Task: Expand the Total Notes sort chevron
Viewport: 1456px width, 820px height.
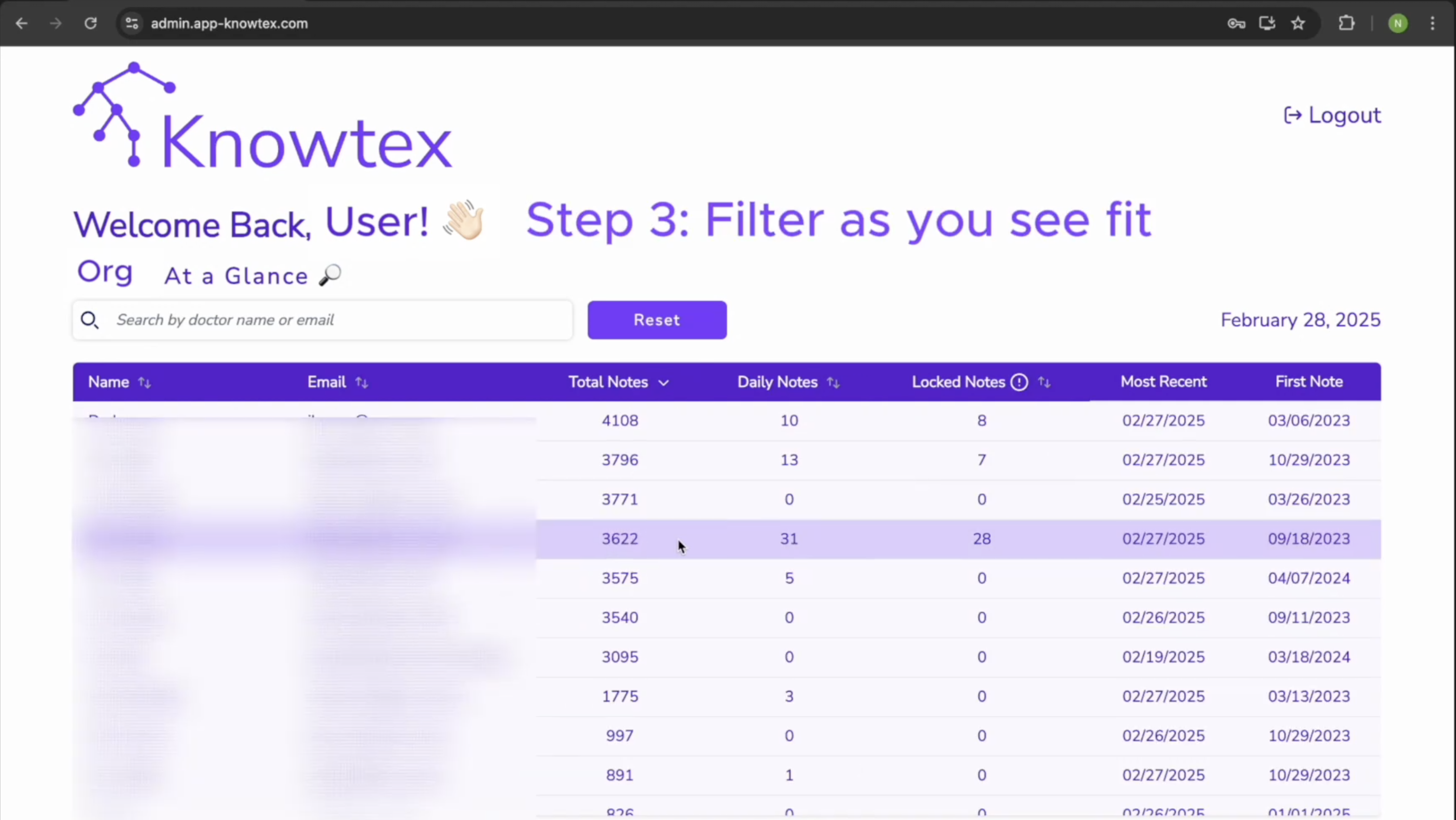Action: pos(664,383)
